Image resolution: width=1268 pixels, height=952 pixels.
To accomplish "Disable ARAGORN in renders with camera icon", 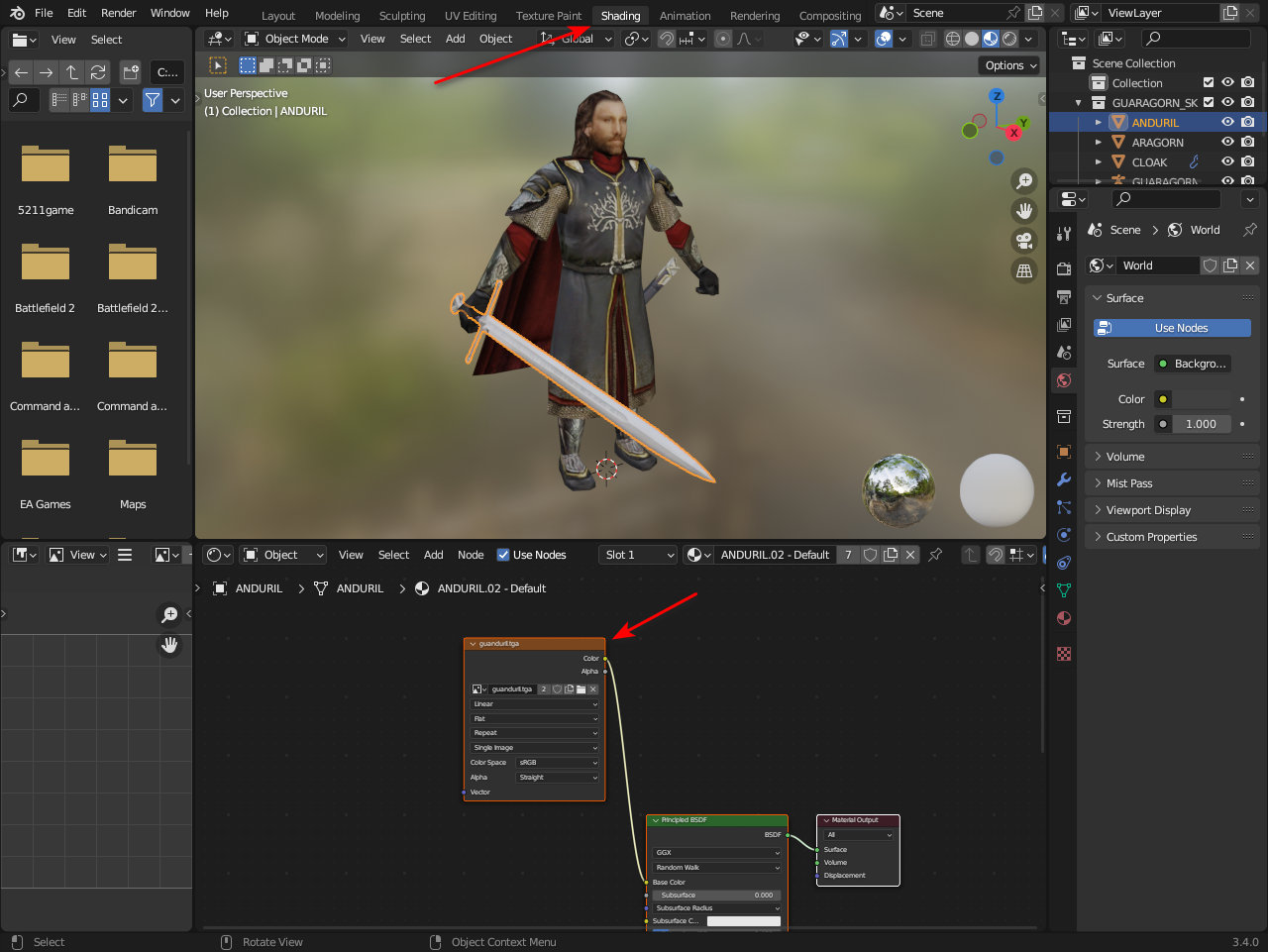I will coord(1248,143).
